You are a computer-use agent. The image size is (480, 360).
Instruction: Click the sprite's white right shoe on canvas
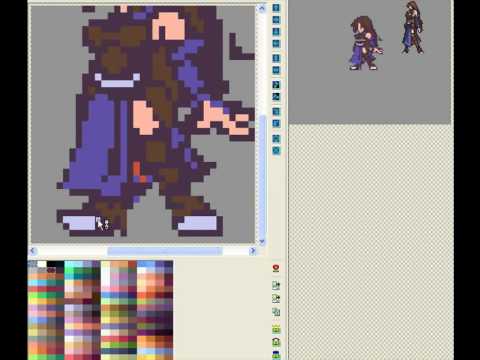200,223
